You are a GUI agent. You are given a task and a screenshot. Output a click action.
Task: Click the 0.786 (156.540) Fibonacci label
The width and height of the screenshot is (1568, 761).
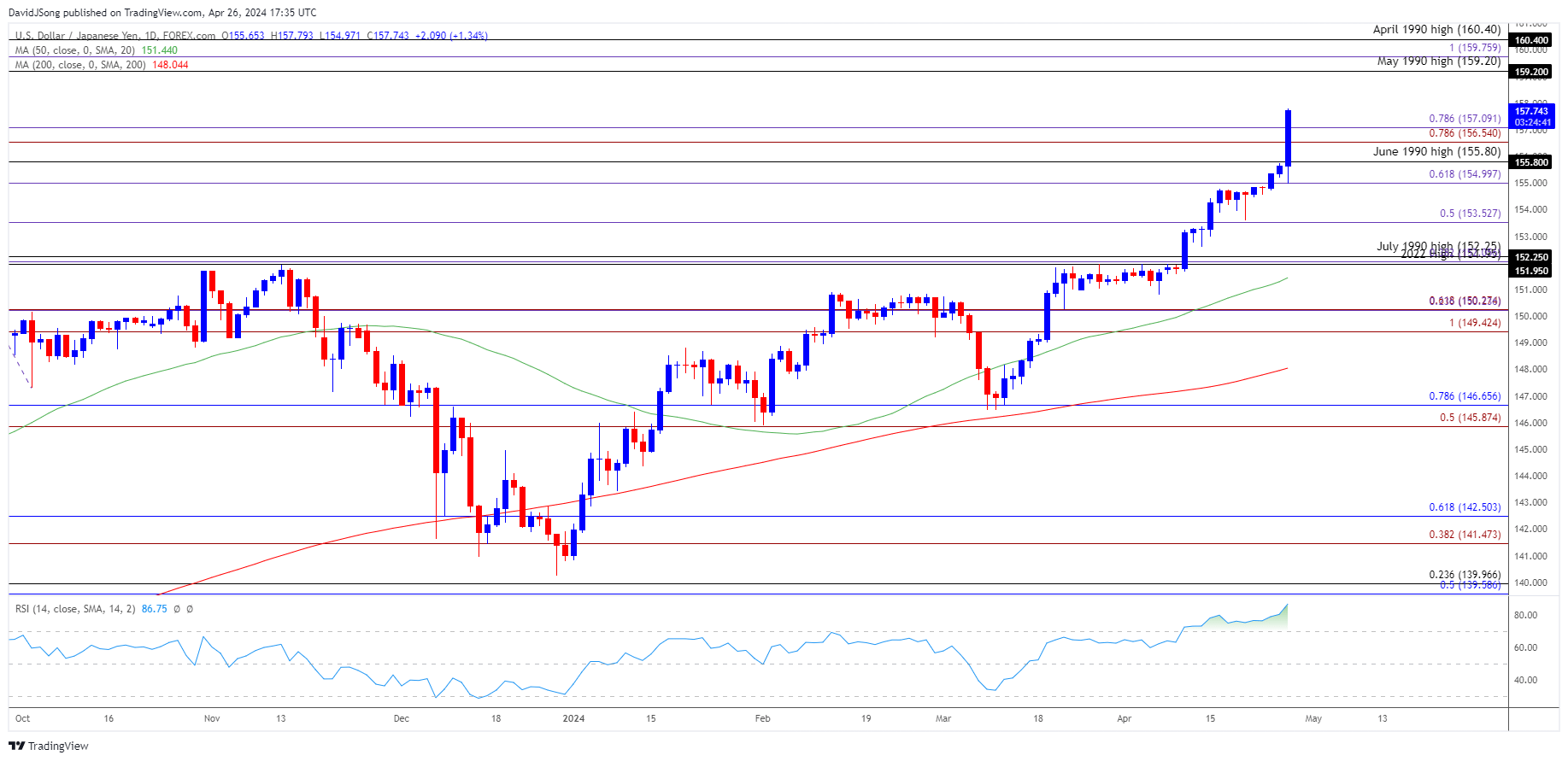point(1465,133)
